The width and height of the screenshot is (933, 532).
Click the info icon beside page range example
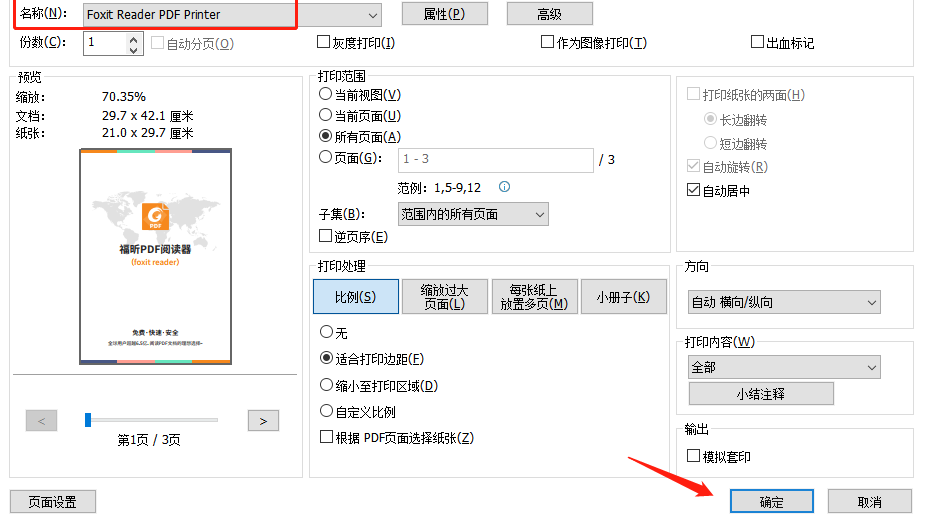pos(505,187)
